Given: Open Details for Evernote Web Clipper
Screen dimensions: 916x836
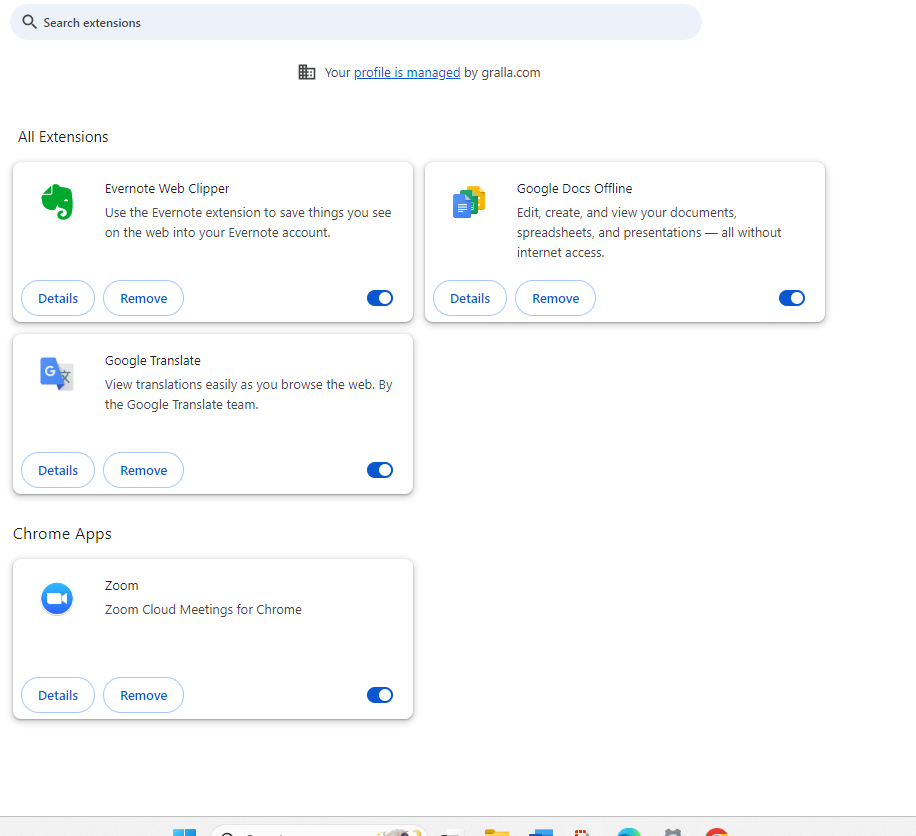Looking at the screenshot, I should point(58,298).
